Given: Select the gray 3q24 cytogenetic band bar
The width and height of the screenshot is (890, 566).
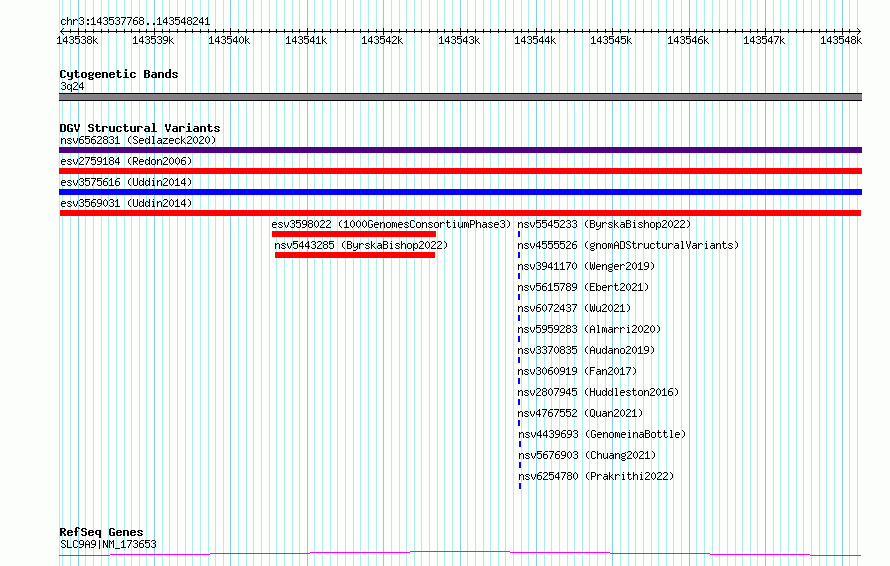Looking at the screenshot, I should [x=460, y=97].
